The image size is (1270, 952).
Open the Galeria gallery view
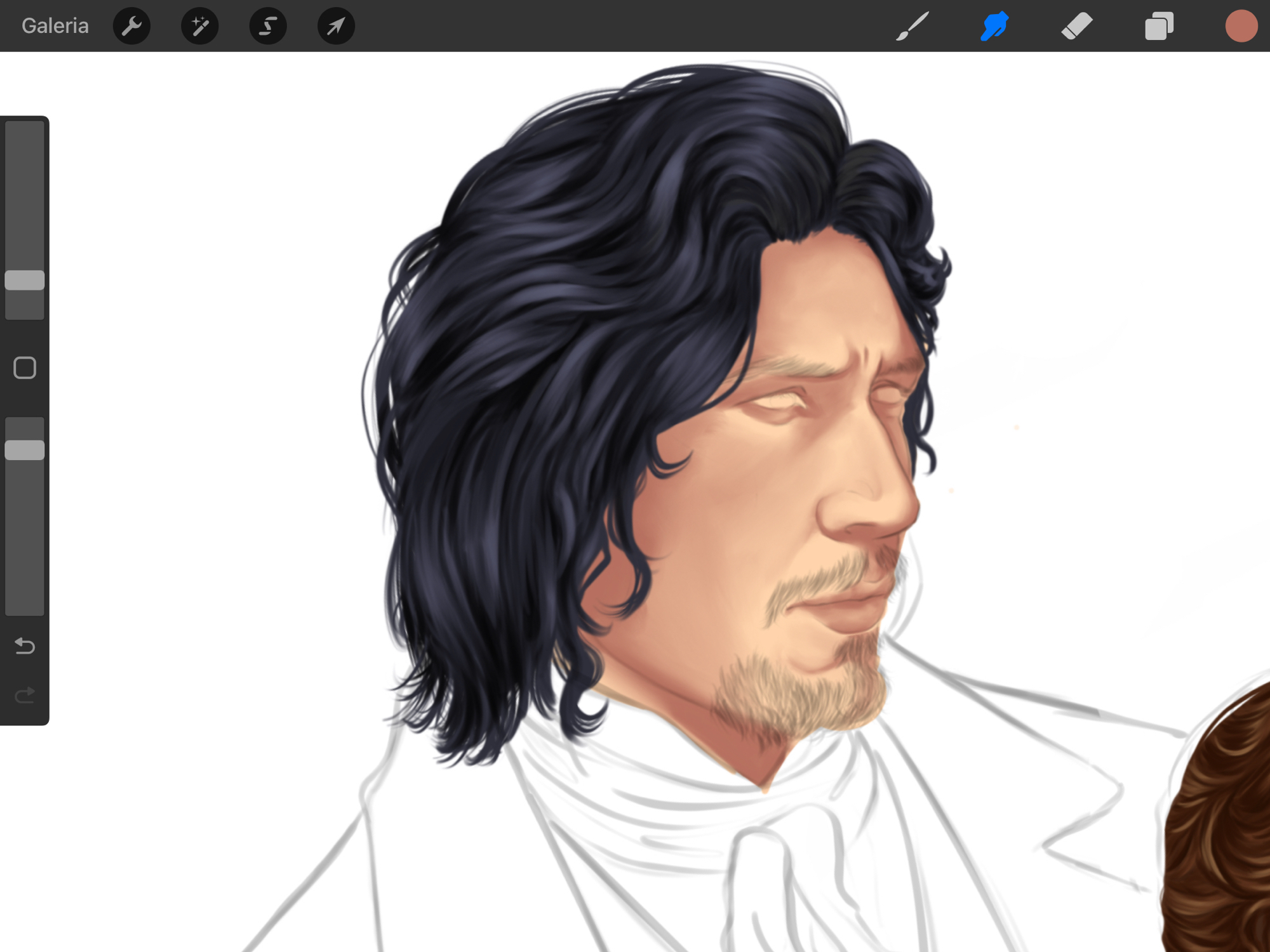click(x=55, y=26)
